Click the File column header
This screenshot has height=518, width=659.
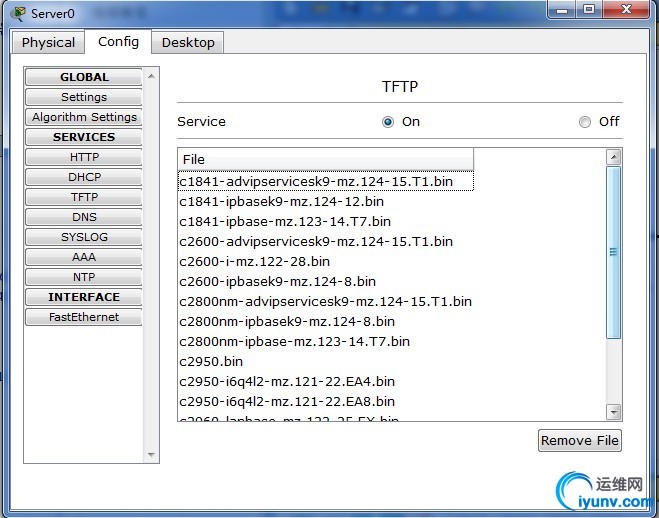[x=326, y=159]
